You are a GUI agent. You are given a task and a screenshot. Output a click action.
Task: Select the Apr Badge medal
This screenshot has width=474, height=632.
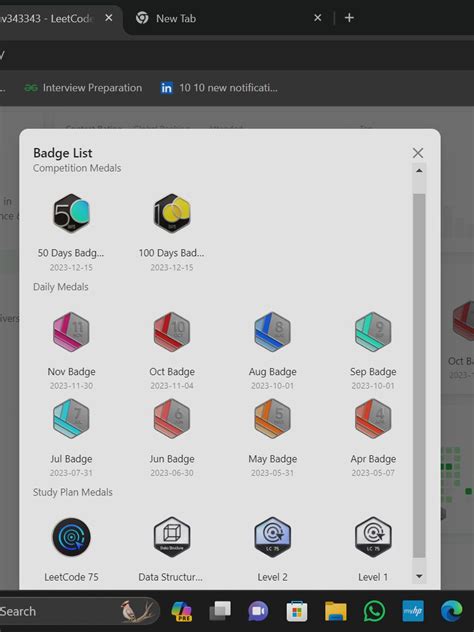click(373, 419)
